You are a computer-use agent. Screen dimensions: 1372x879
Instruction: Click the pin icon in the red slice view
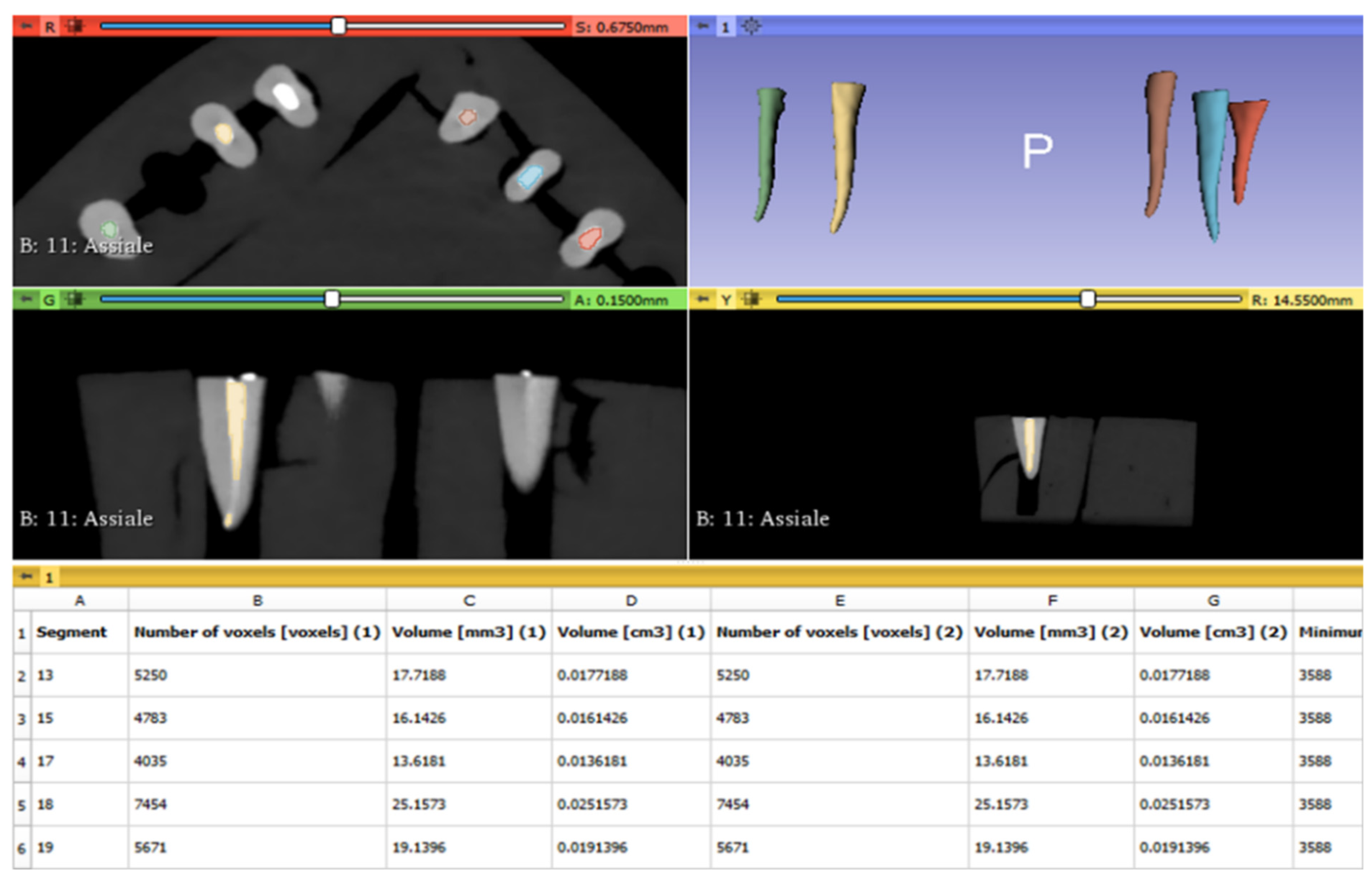pos(26,26)
